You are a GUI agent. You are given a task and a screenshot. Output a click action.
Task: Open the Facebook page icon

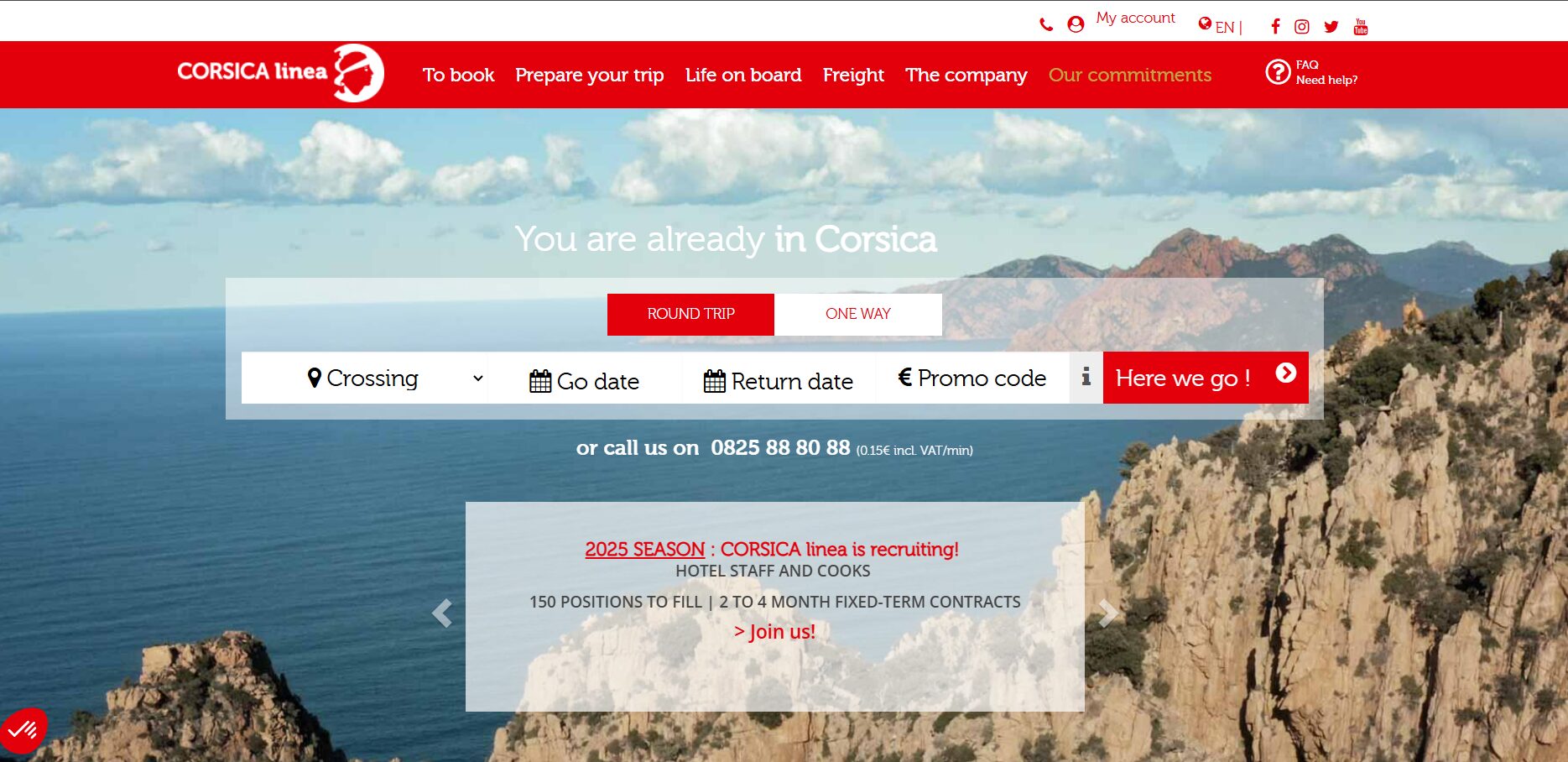point(1275,27)
